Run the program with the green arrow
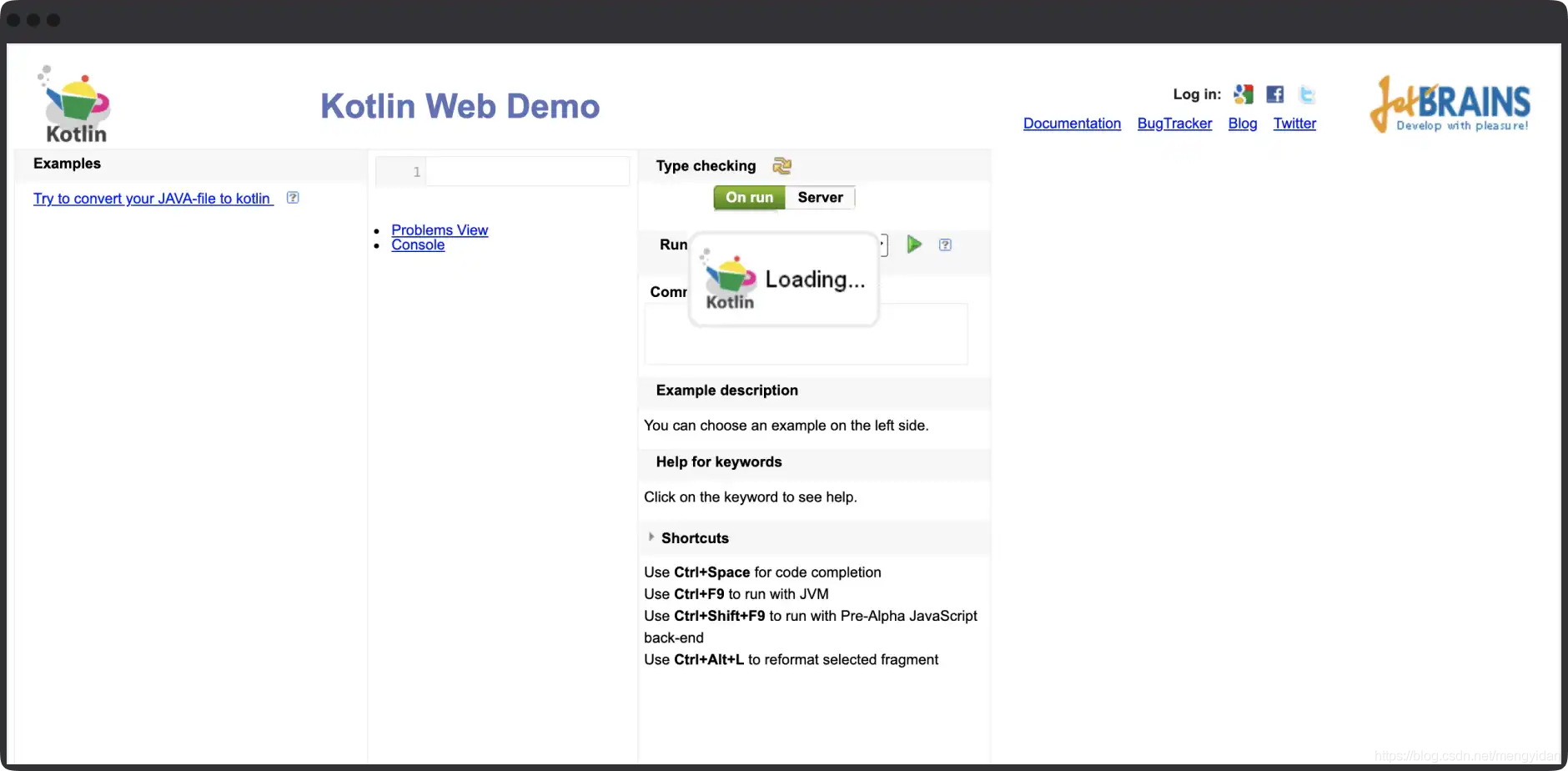 [914, 244]
